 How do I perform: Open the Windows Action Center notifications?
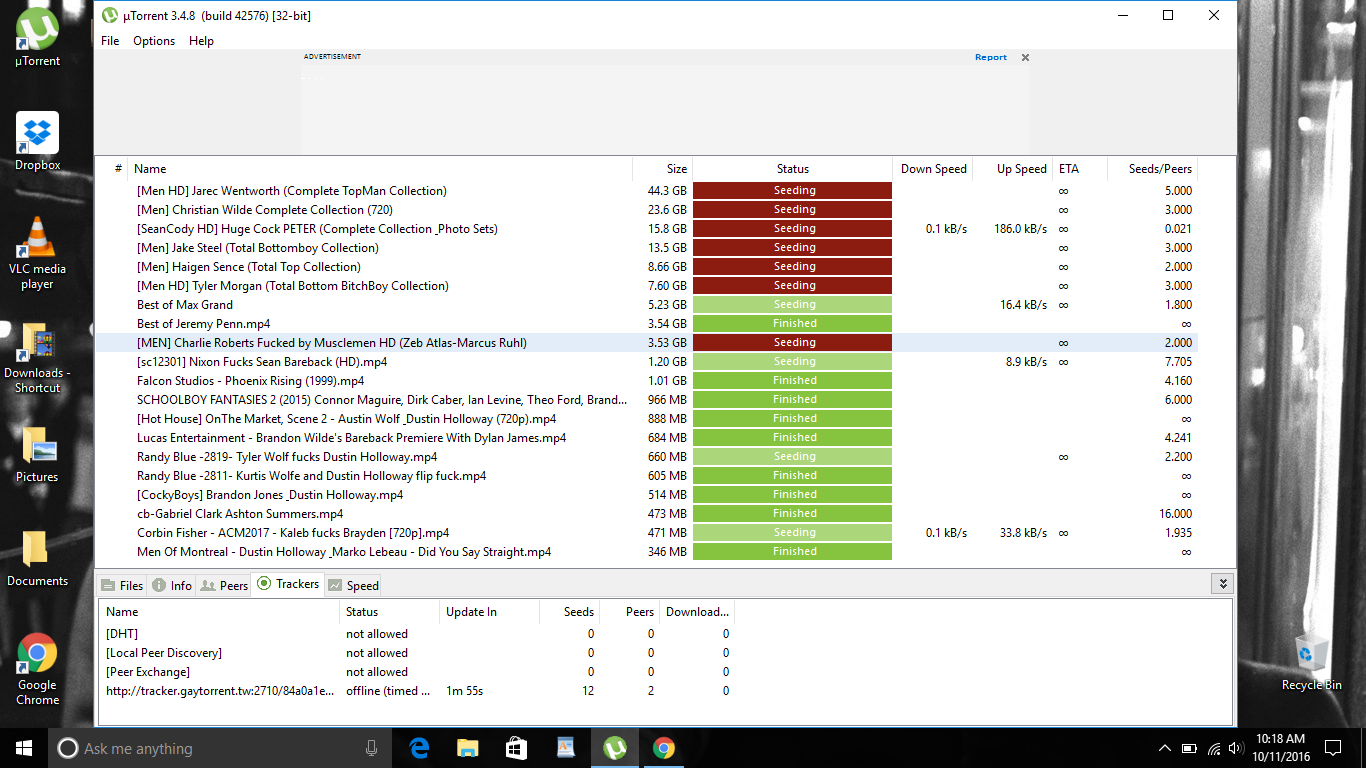point(1332,748)
